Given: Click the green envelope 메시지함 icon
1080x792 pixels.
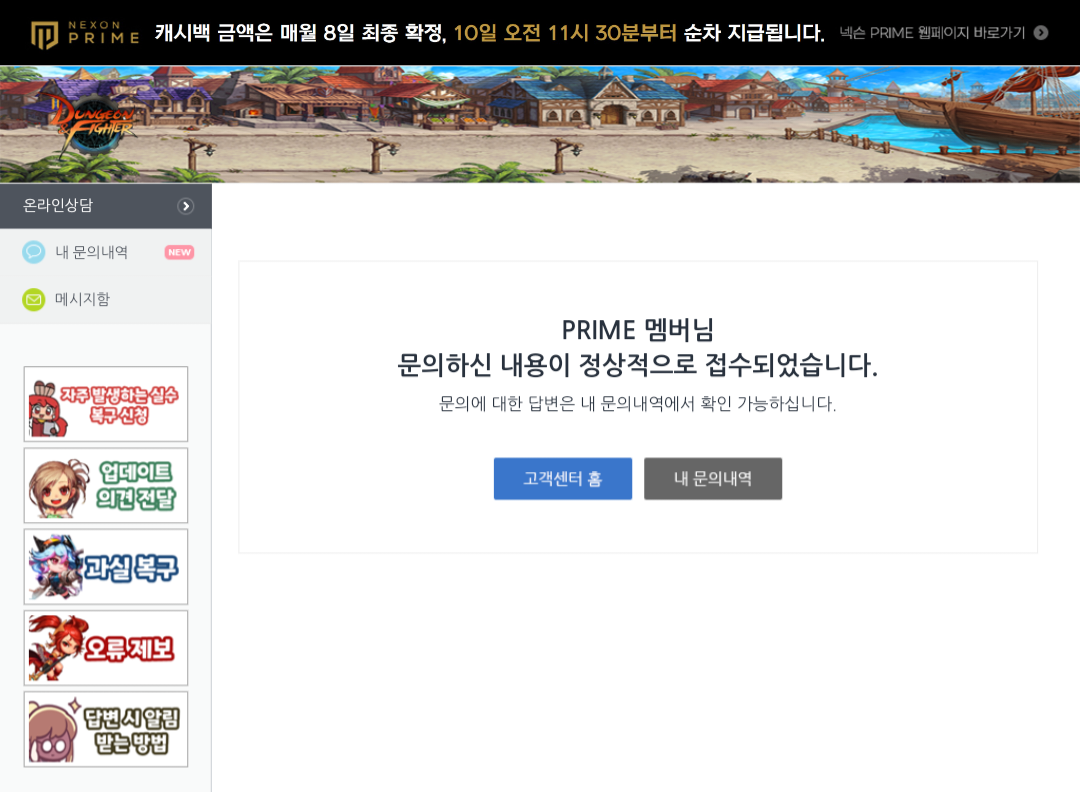Looking at the screenshot, I should pyautogui.click(x=33, y=300).
